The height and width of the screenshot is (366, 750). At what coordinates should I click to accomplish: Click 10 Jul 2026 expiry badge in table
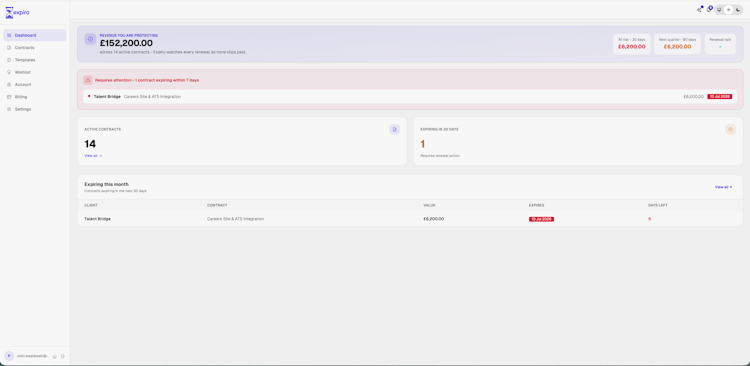pyautogui.click(x=541, y=219)
